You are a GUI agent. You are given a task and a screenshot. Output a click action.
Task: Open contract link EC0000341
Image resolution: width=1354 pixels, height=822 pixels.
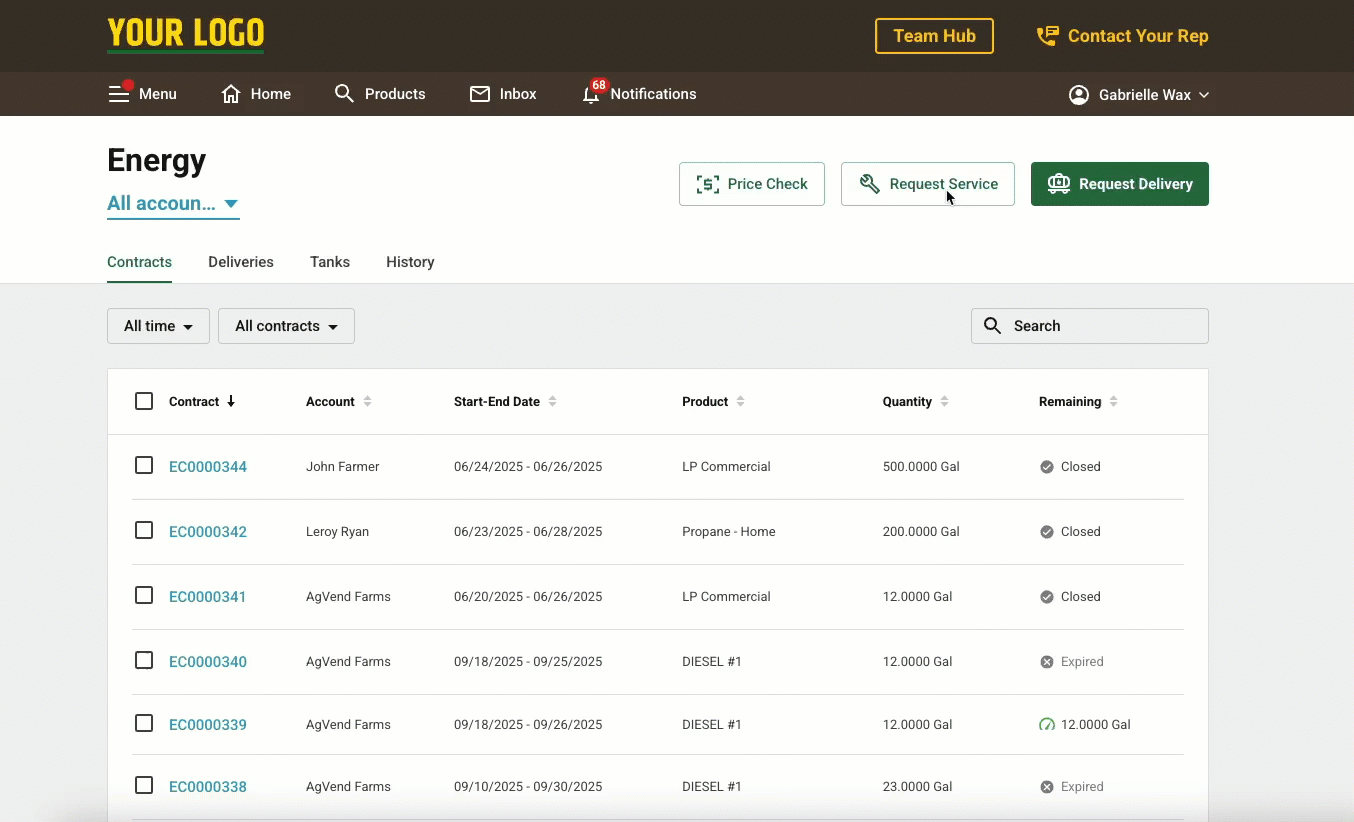208,597
